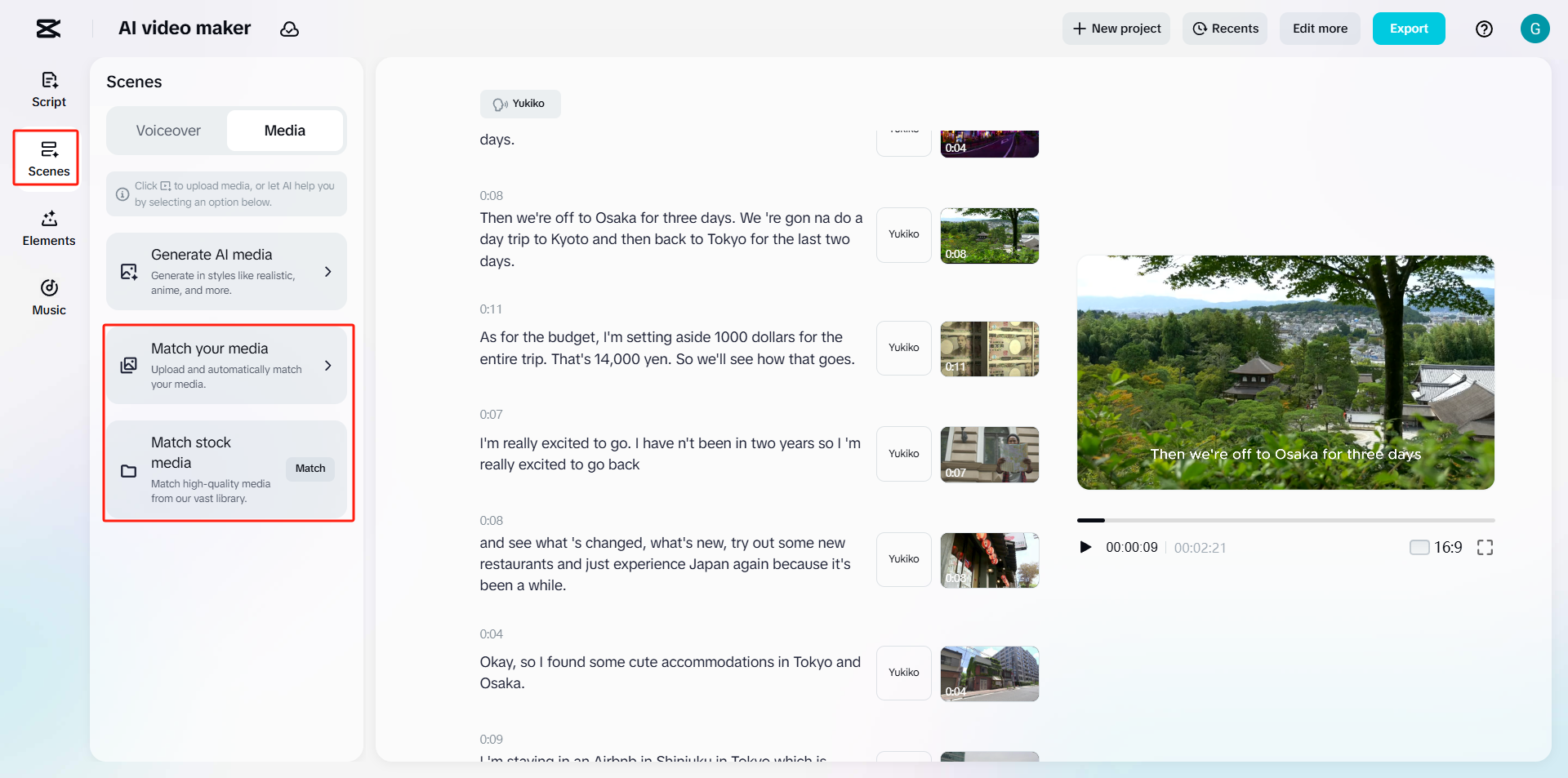Click the Match your media icon
The height and width of the screenshot is (778, 1568).
pyautogui.click(x=129, y=366)
